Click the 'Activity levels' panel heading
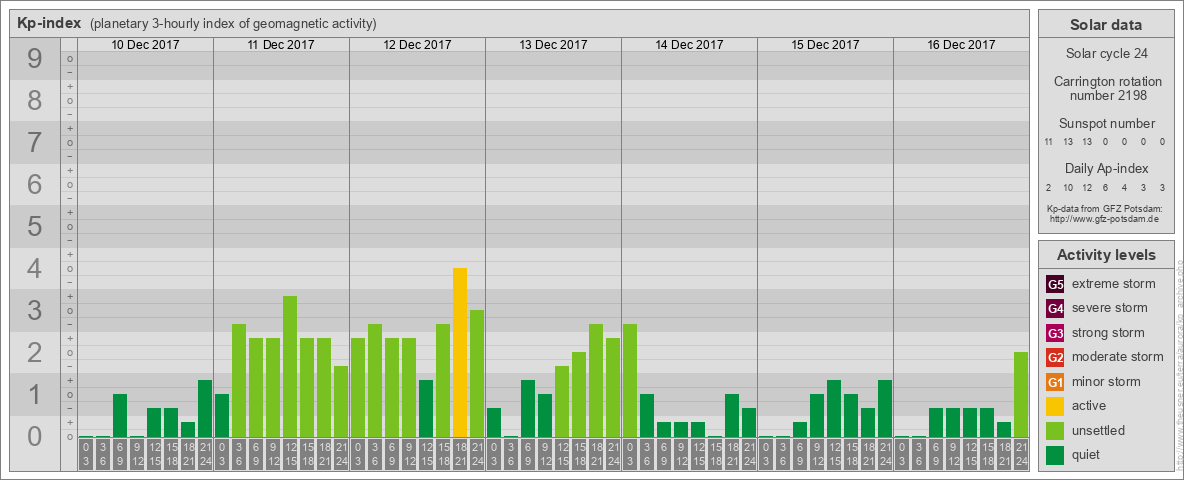Viewport: 1184px width, 480px height. pyautogui.click(x=1106, y=255)
